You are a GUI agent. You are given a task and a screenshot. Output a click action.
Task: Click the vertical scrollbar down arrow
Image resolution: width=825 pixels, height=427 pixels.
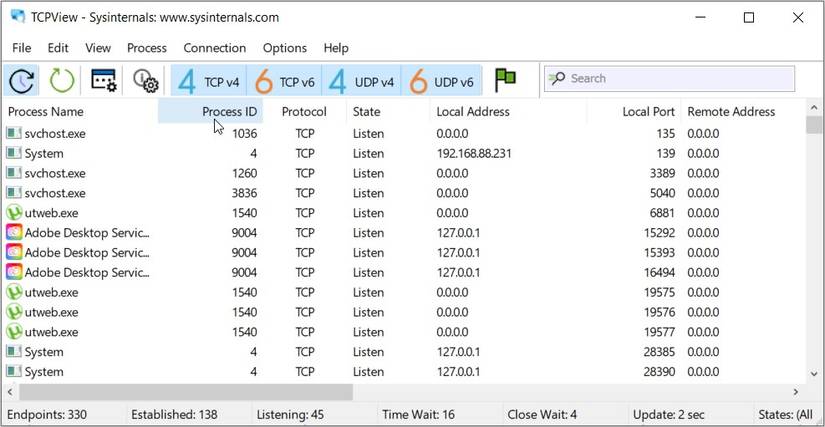coord(814,374)
